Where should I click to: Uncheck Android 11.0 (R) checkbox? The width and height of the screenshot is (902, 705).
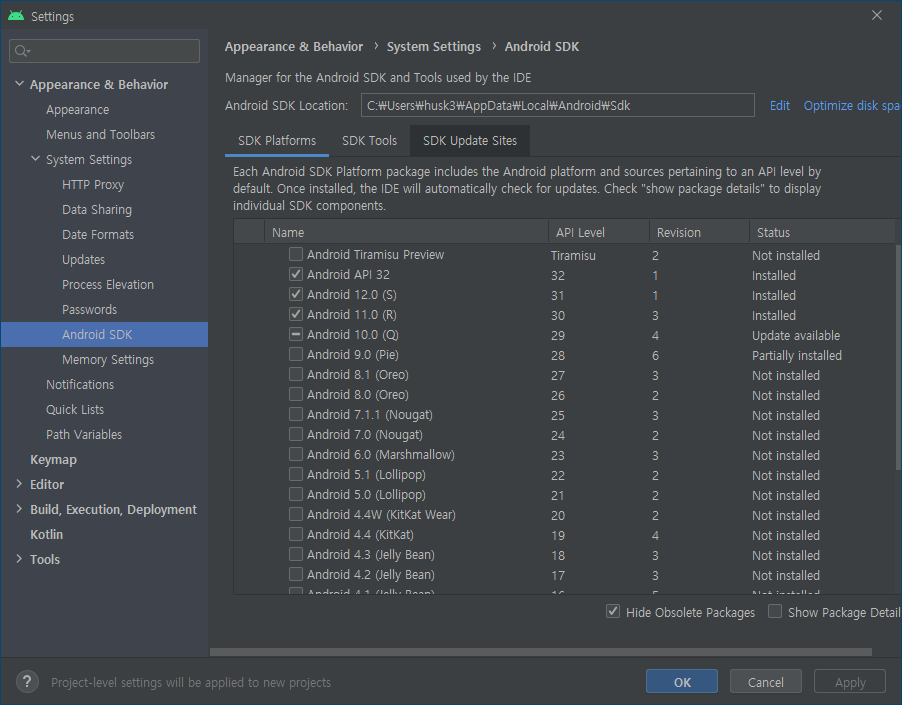tap(296, 315)
